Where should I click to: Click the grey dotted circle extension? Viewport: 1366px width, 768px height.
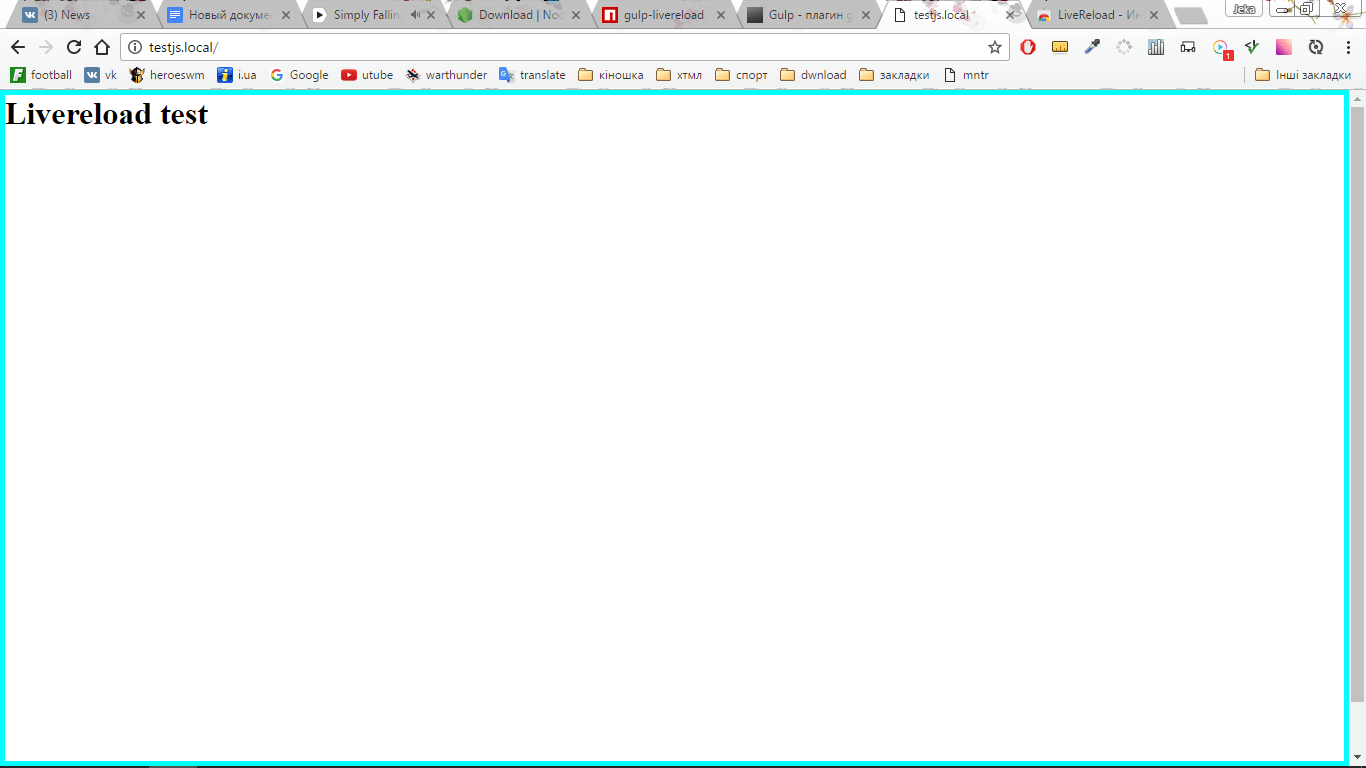click(x=1124, y=47)
